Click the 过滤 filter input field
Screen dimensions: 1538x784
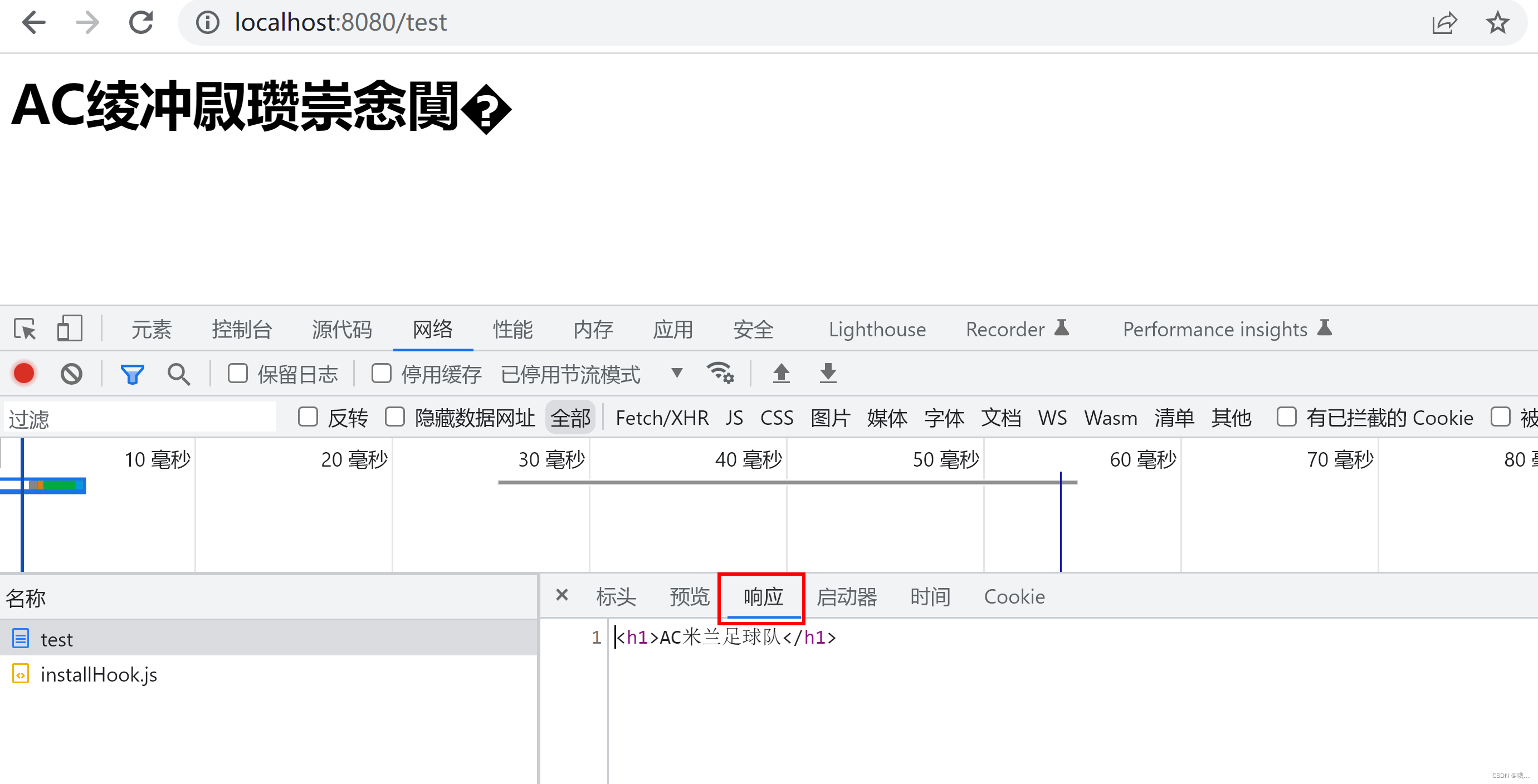pos(140,418)
